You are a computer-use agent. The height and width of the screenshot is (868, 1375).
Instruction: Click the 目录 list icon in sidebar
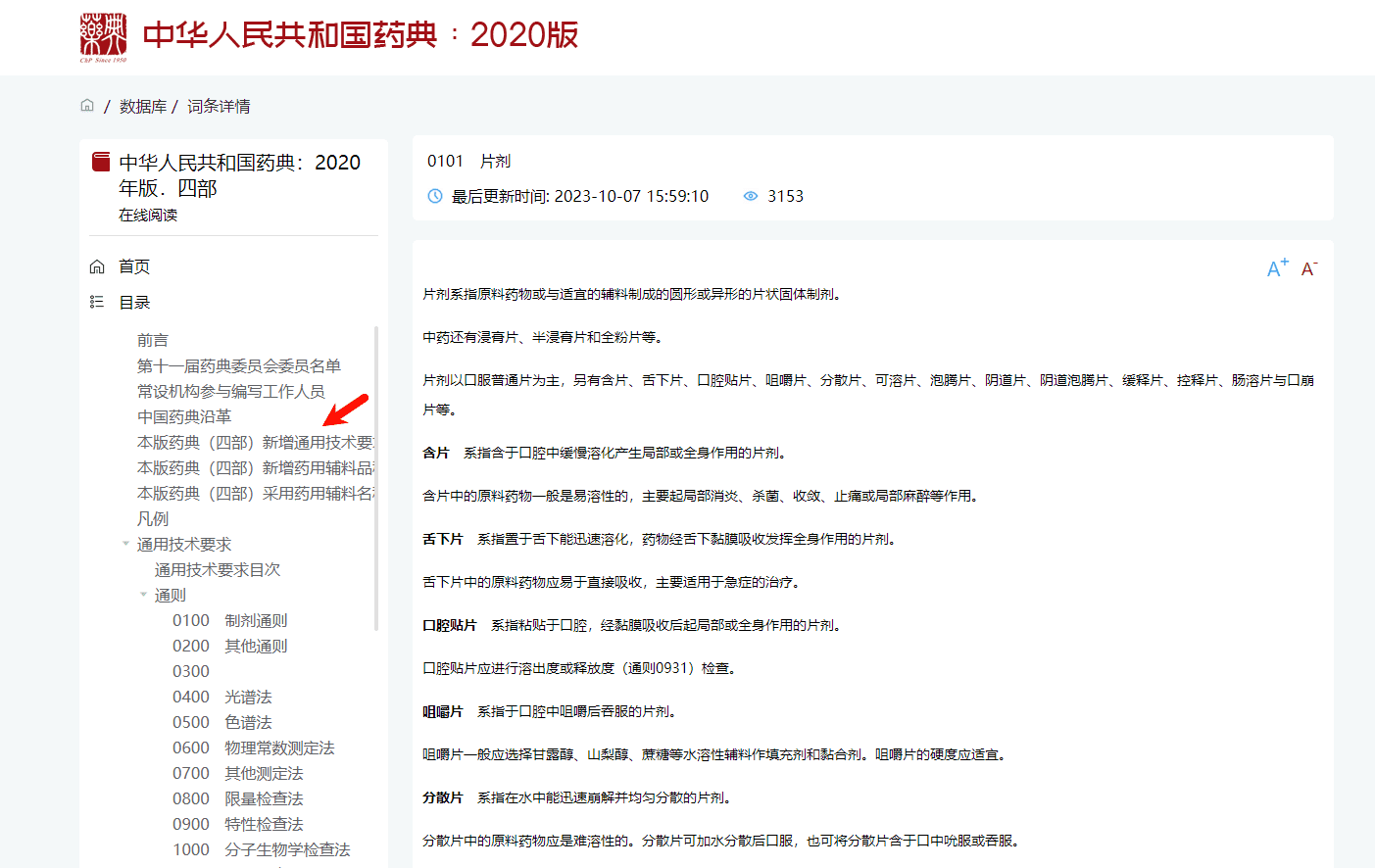point(97,302)
